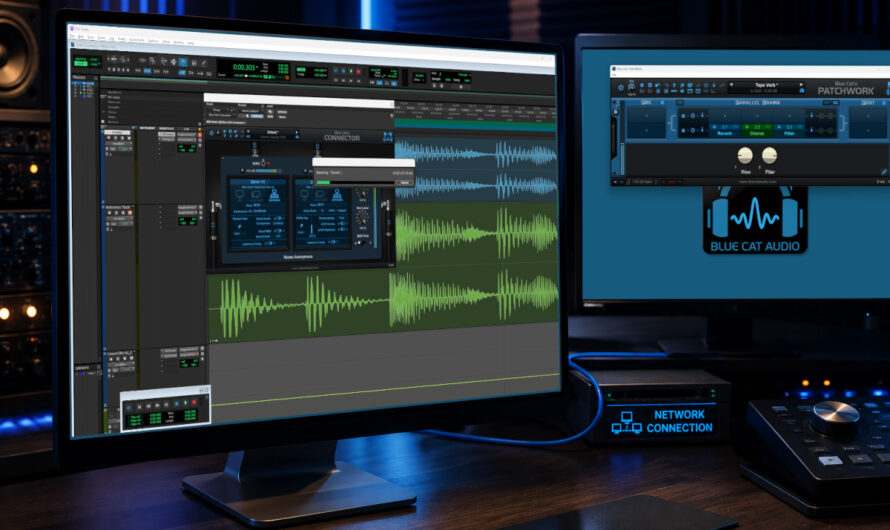Toggle power icon on bottom parallel chain row
This screenshot has width=890, height=530.
tap(693, 131)
